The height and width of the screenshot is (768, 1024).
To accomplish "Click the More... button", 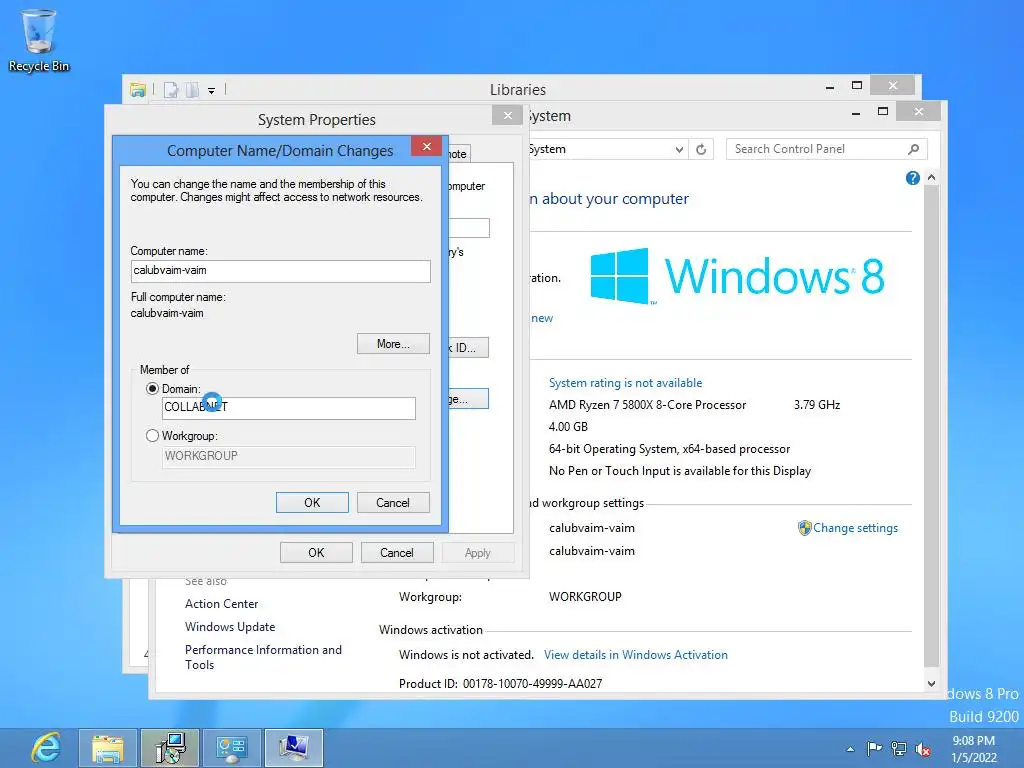I will coord(393,344).
